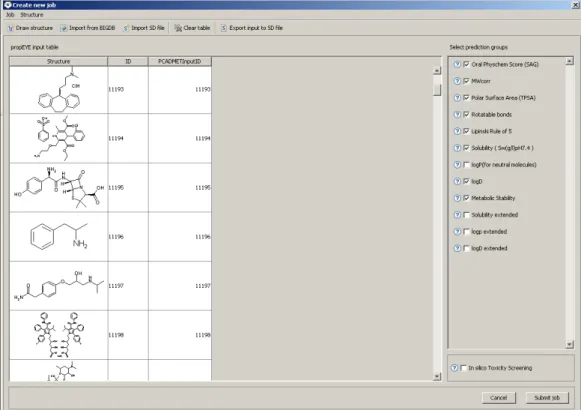Image resolution: width=581 pixels, height=410 pixels.
Task: Click prediction groups scrollbar down arrow
Action: (570, 344)
